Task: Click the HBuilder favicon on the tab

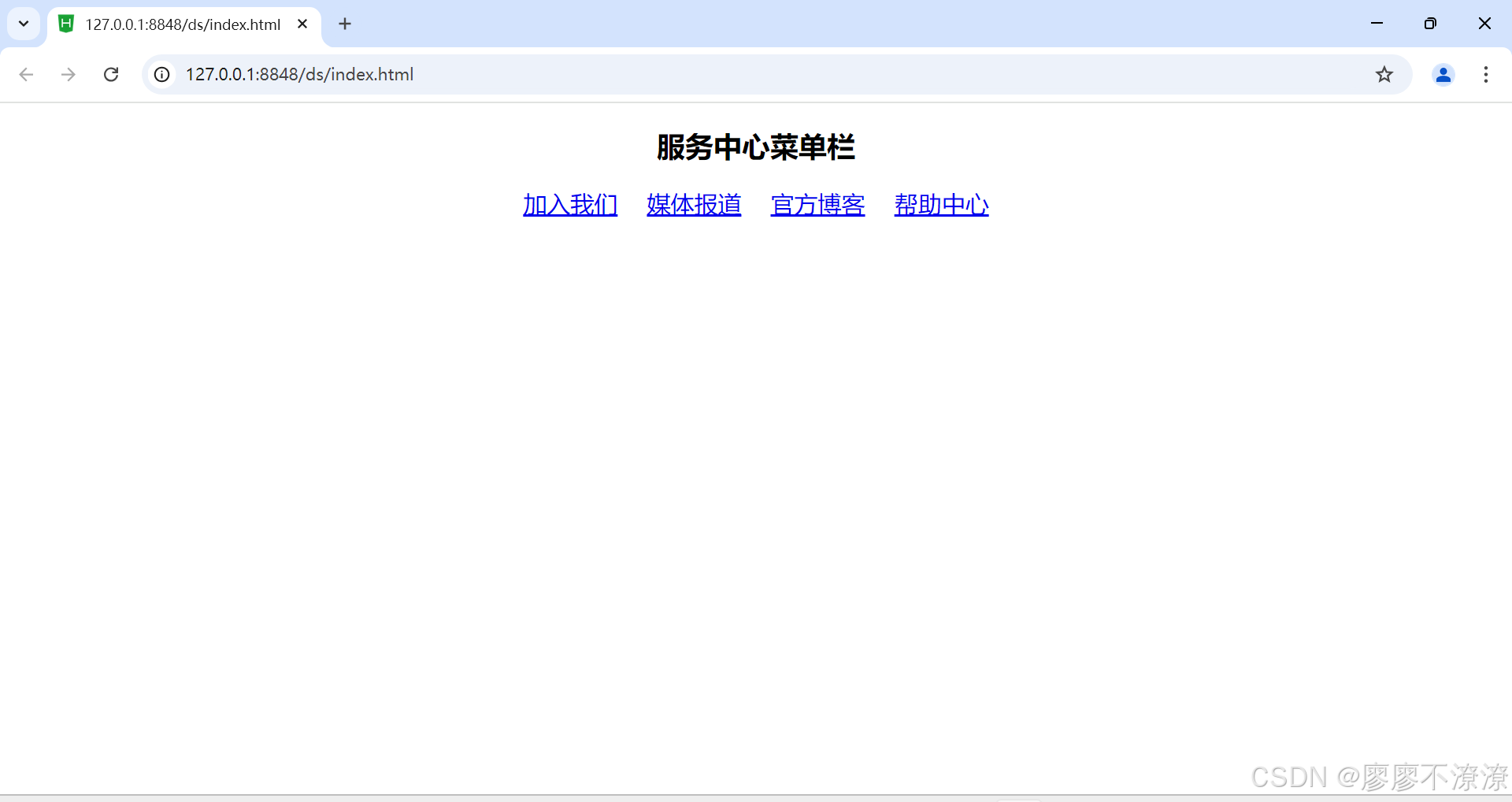Action: coord(67,24)
